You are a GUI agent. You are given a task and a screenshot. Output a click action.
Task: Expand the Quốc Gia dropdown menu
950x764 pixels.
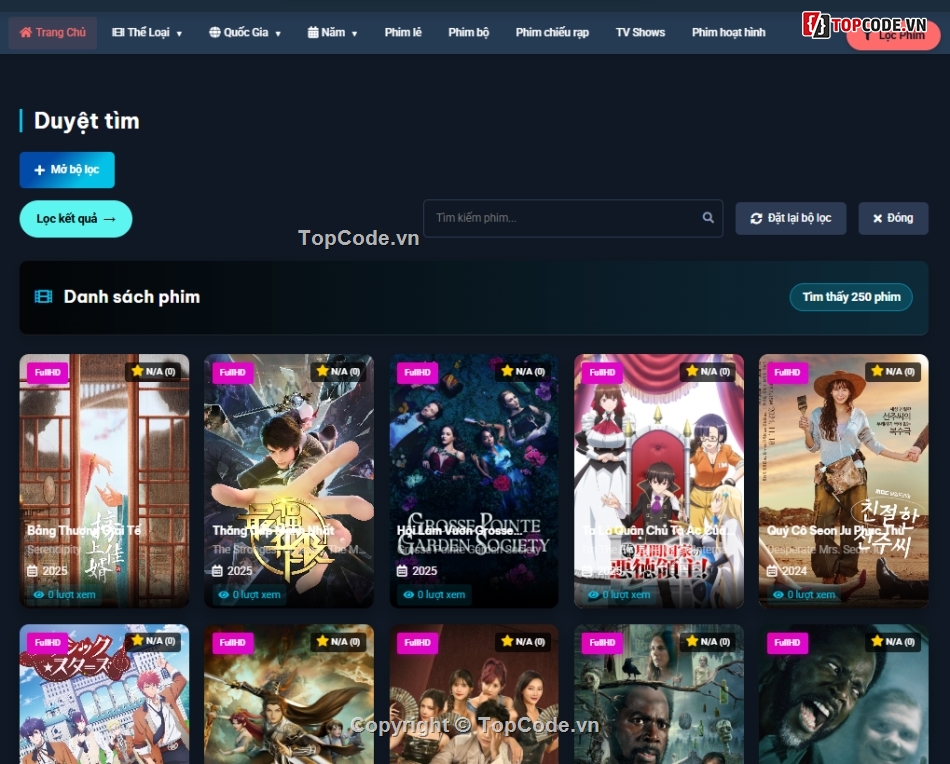245,33
